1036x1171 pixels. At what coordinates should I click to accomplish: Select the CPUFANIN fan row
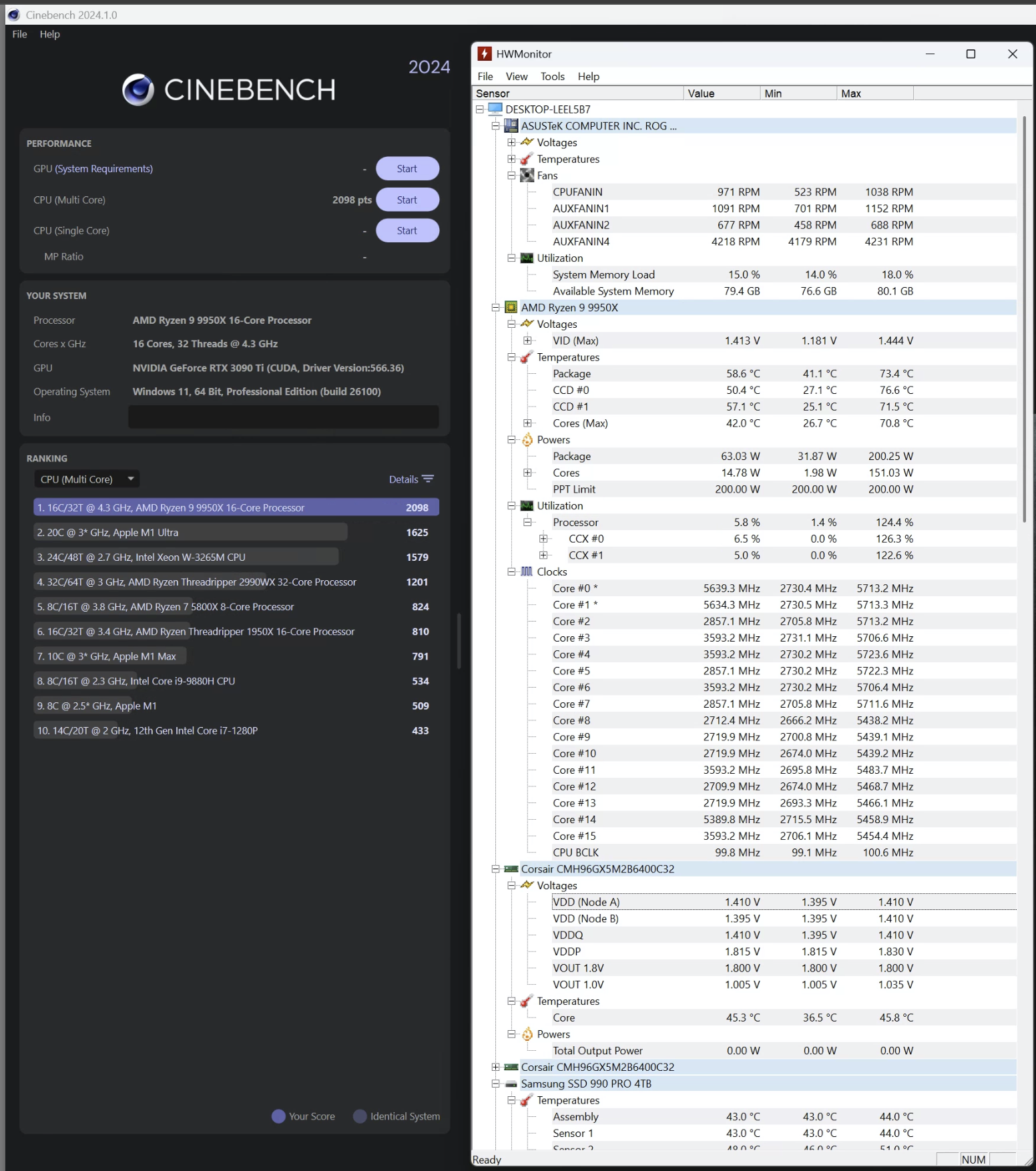tap(784, 192)
